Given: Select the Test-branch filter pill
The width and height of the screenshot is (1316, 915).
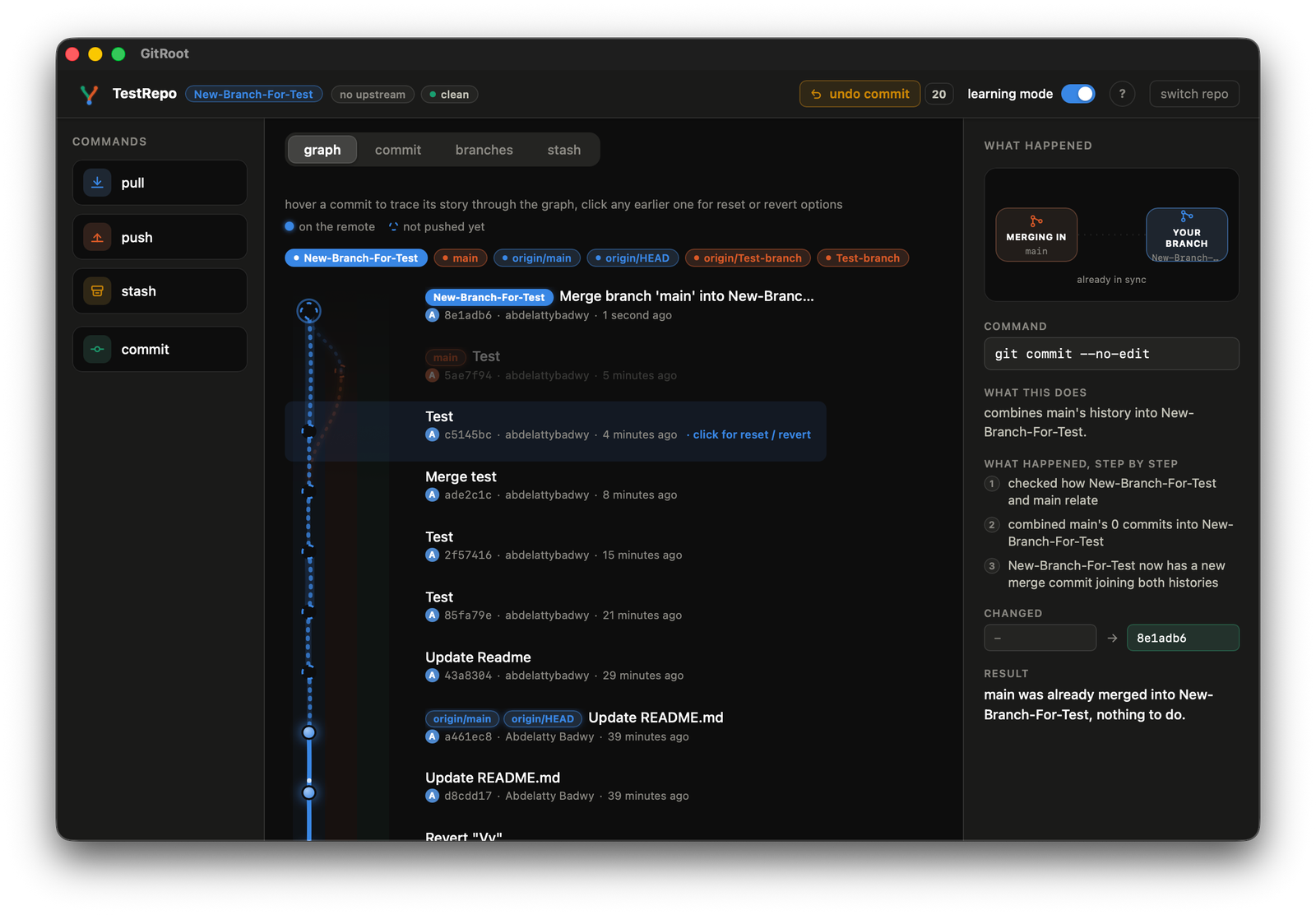Looking at the screenshot, I should (x=863, y=258).
